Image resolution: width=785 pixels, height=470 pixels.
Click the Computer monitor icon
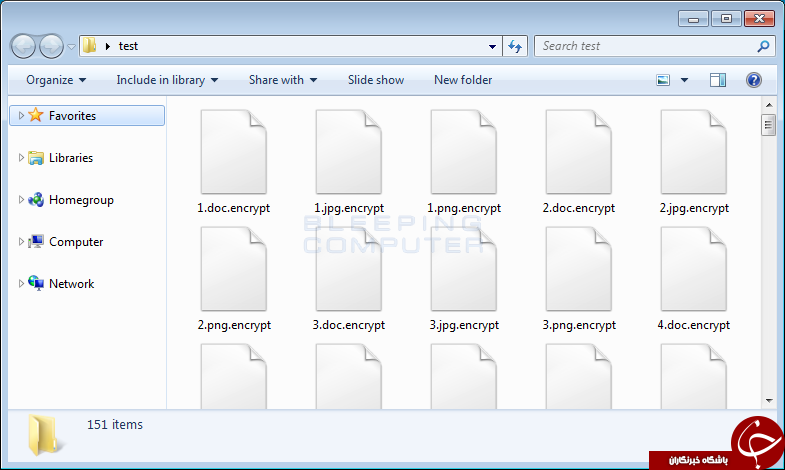pyautogui.click(x=36, y=242)
